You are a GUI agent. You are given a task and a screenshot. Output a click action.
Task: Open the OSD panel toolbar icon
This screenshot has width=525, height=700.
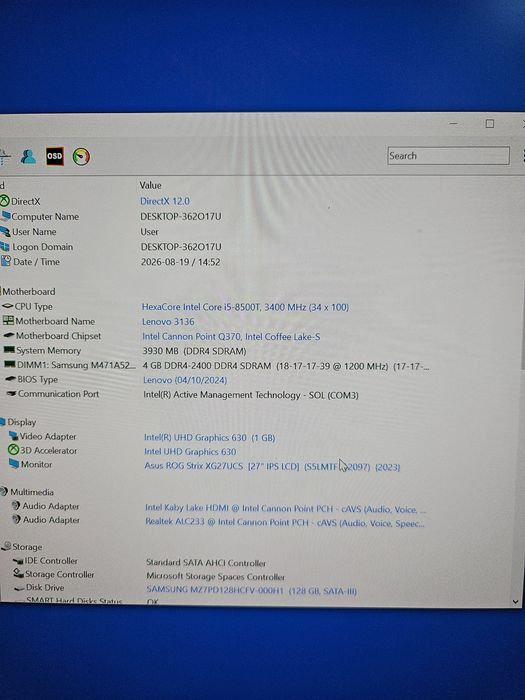55,156
